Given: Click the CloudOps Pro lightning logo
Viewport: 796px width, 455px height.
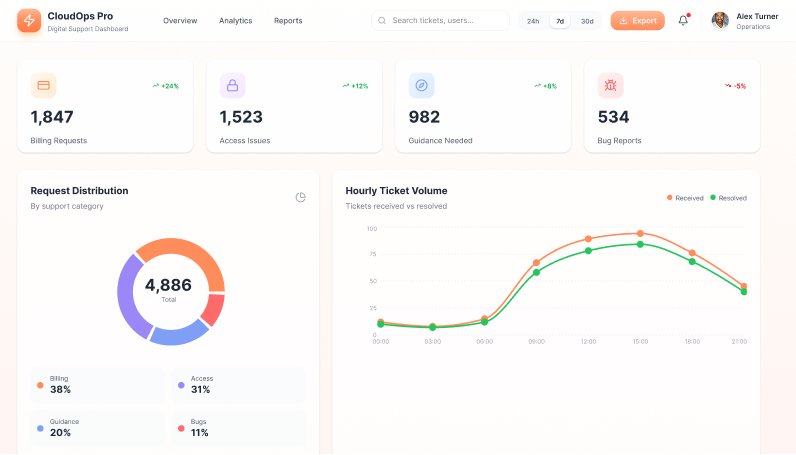Looking at the screenshot, I should tap(29, 21).
